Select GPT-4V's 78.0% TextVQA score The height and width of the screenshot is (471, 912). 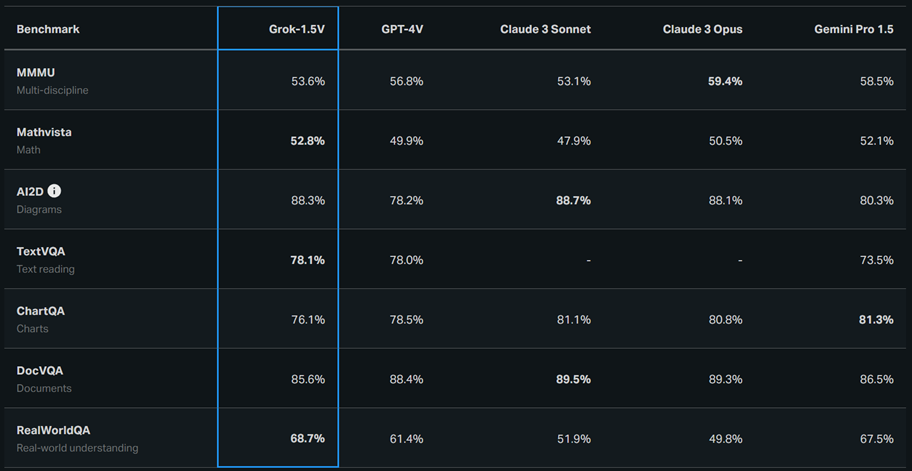point(406,260)
